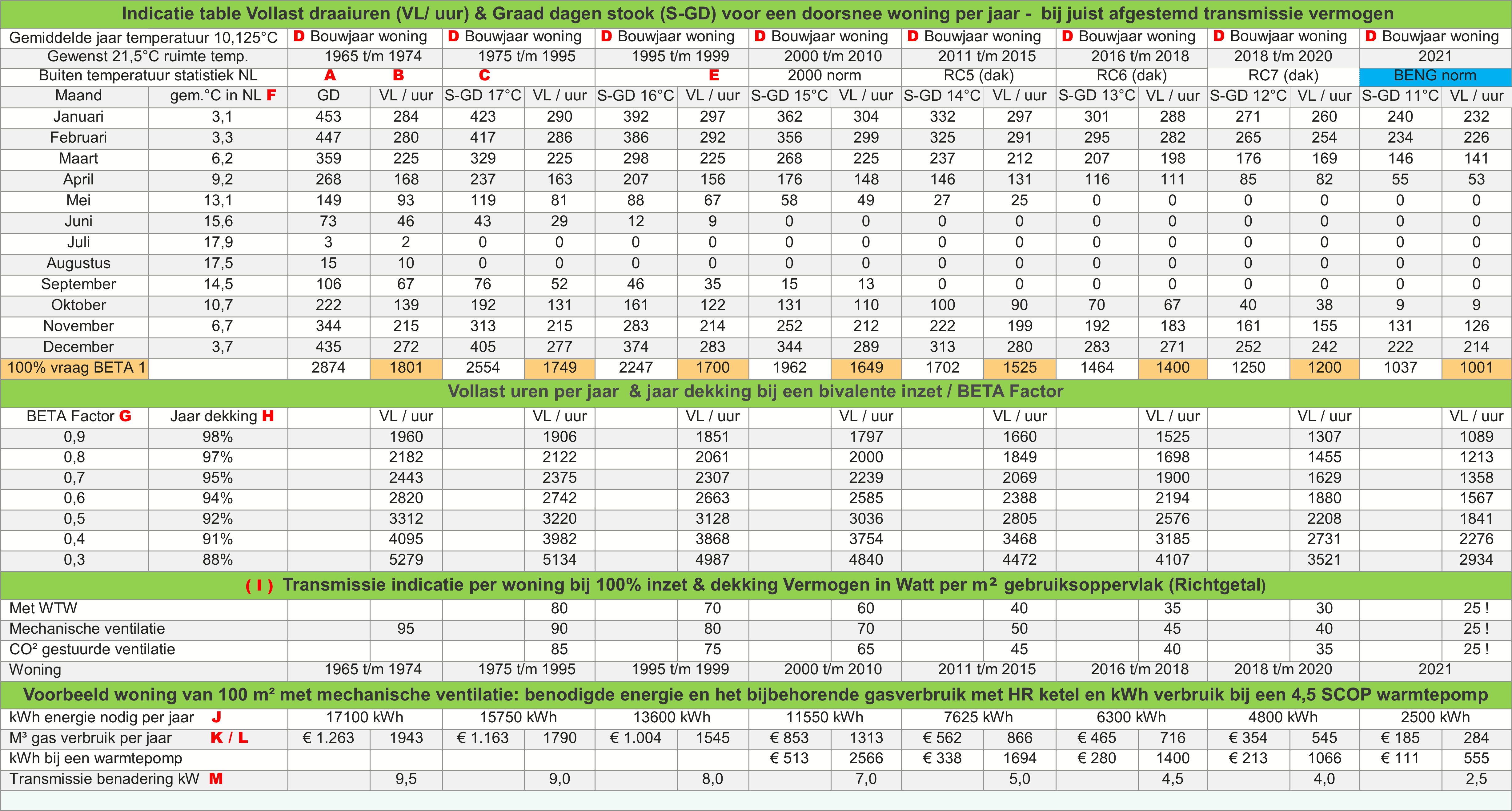Select the 'Oktober' row label
This screenshot has width=1512, height=811.
(x=74, y=306)
